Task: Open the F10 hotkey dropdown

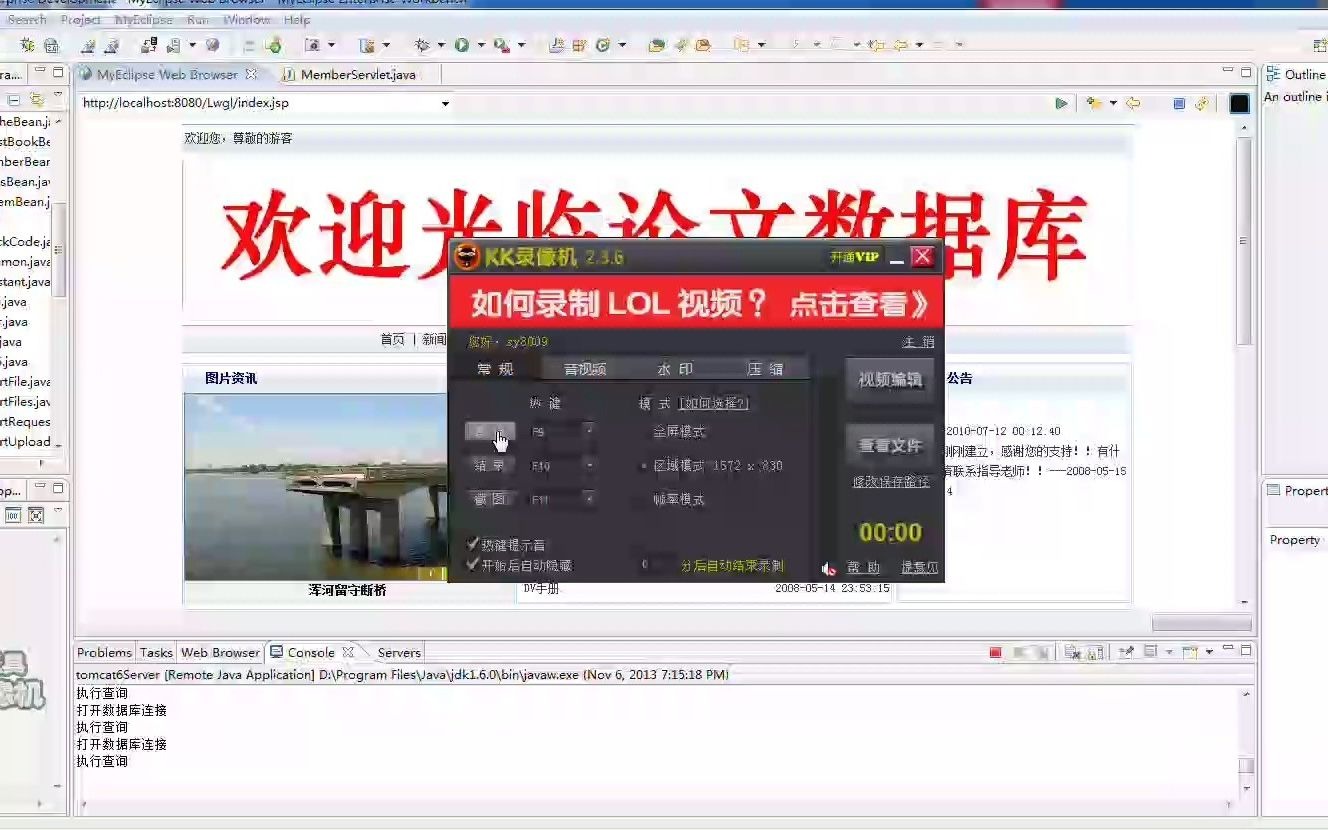Action: pos(589,465)
